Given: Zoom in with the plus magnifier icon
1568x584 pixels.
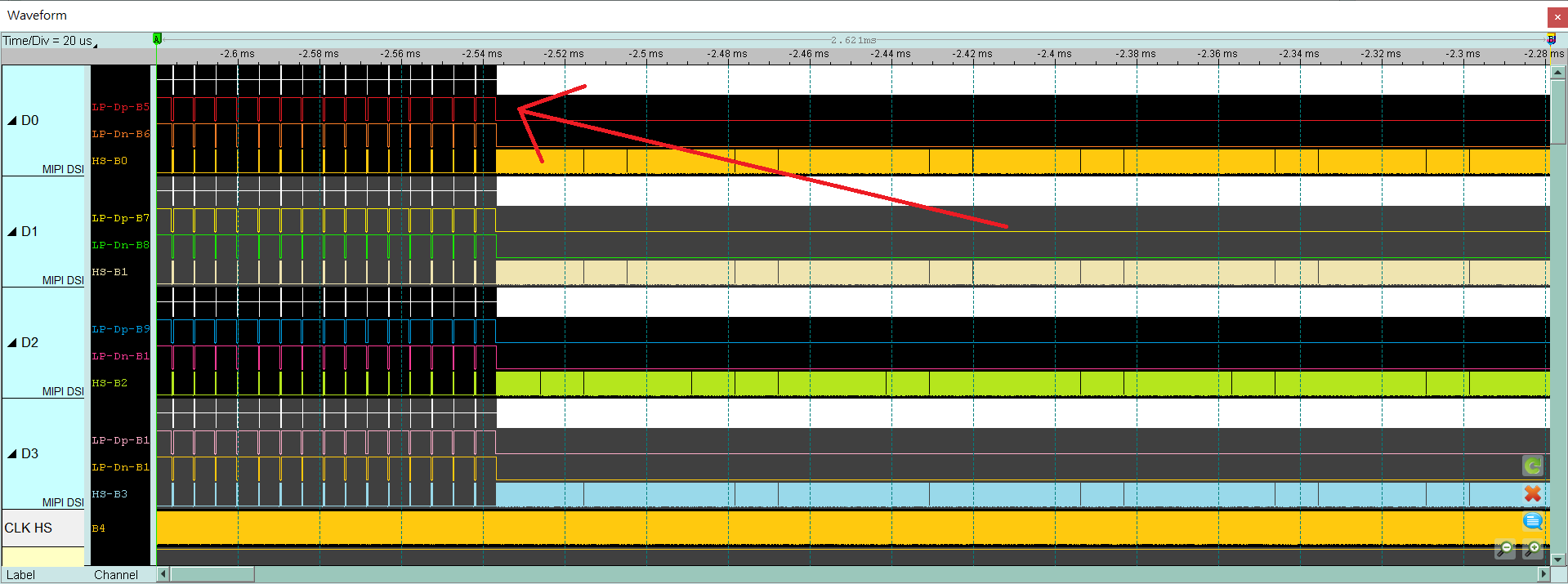Looking at the screenshot, I should tap(1533, 550).
